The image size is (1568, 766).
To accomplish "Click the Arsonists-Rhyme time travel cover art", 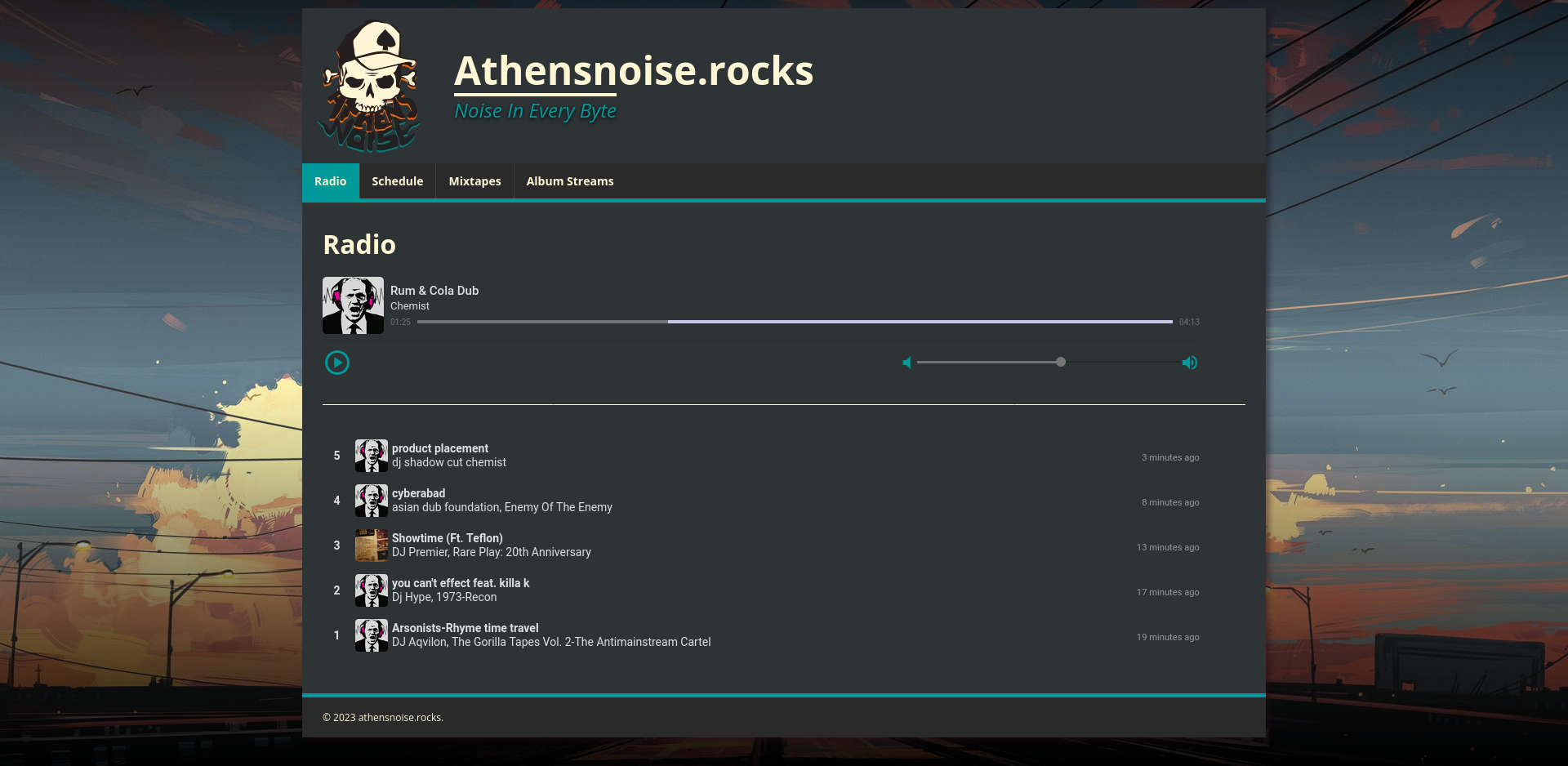I will click(372, 635).
